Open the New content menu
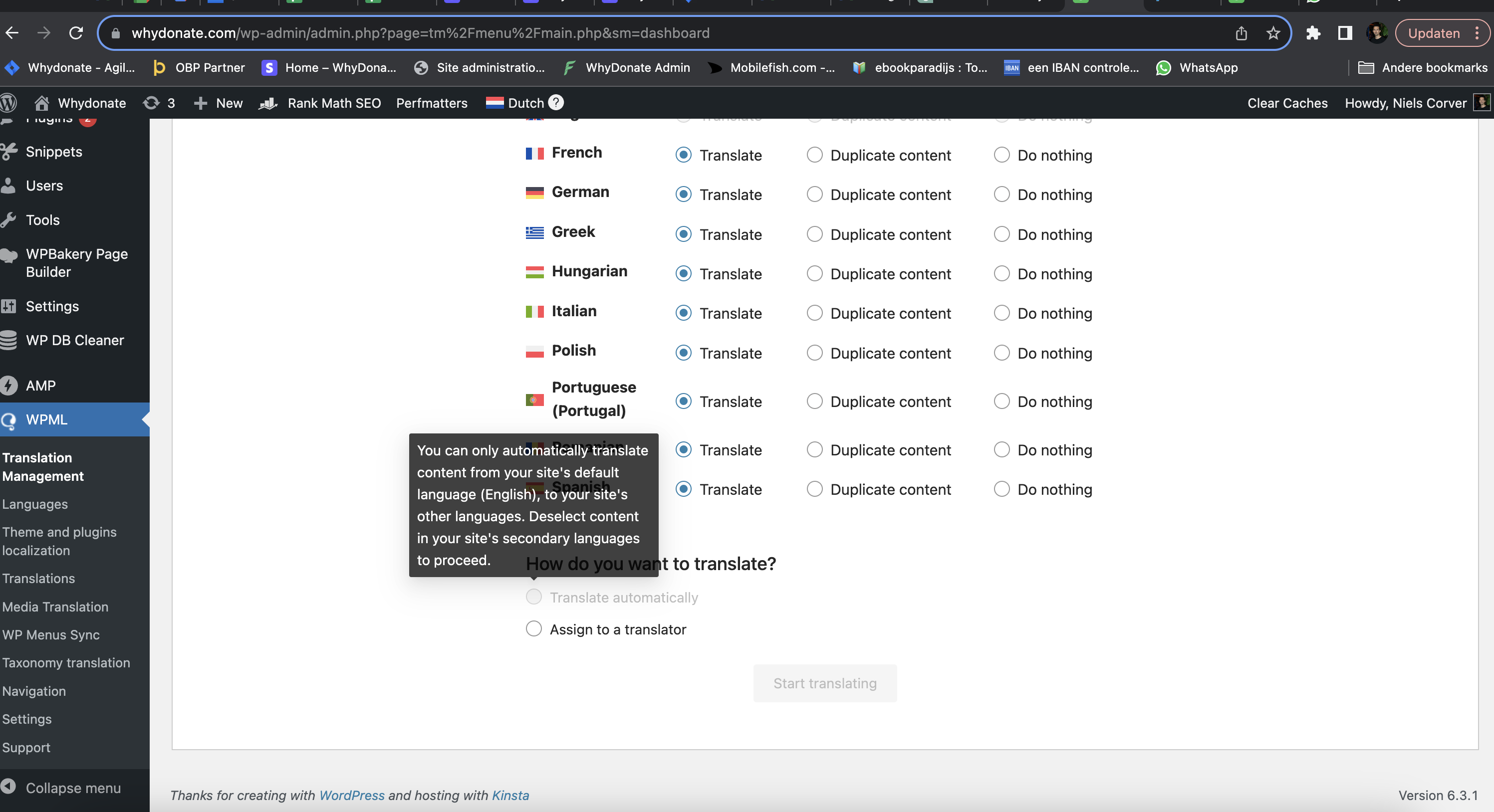The height and width of the screenshot is (812, 1494). 218,103
